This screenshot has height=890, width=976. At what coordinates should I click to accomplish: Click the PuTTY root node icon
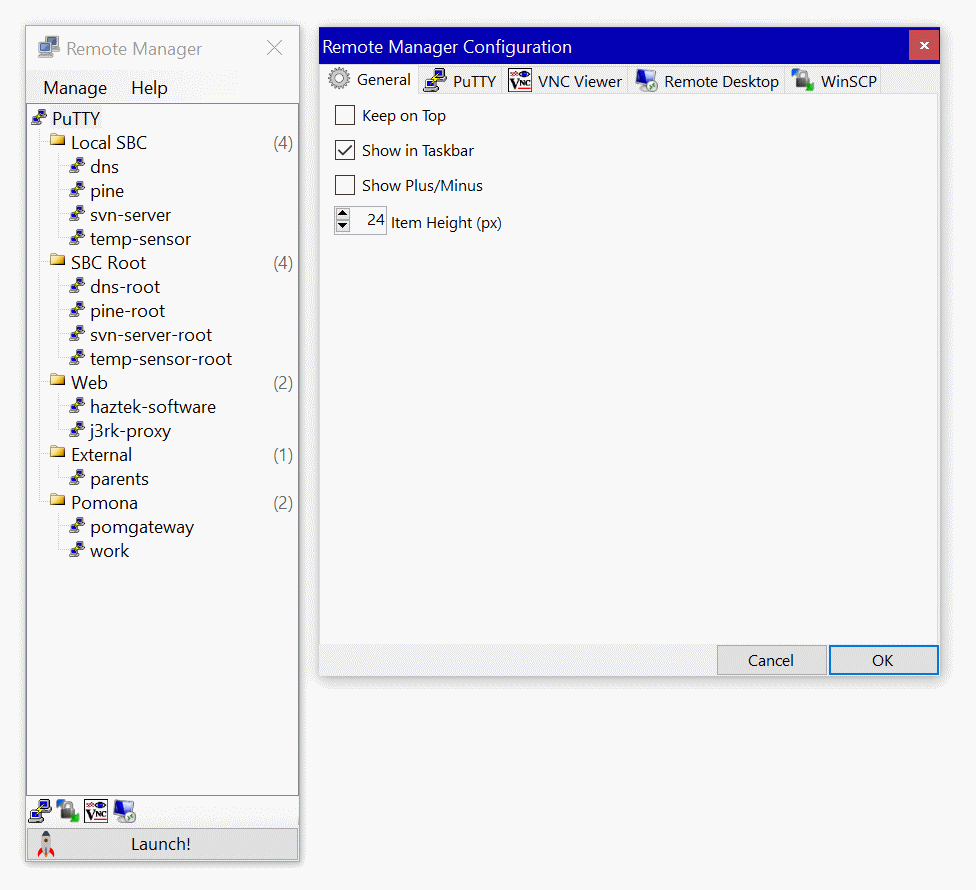[x=39, y=118]
